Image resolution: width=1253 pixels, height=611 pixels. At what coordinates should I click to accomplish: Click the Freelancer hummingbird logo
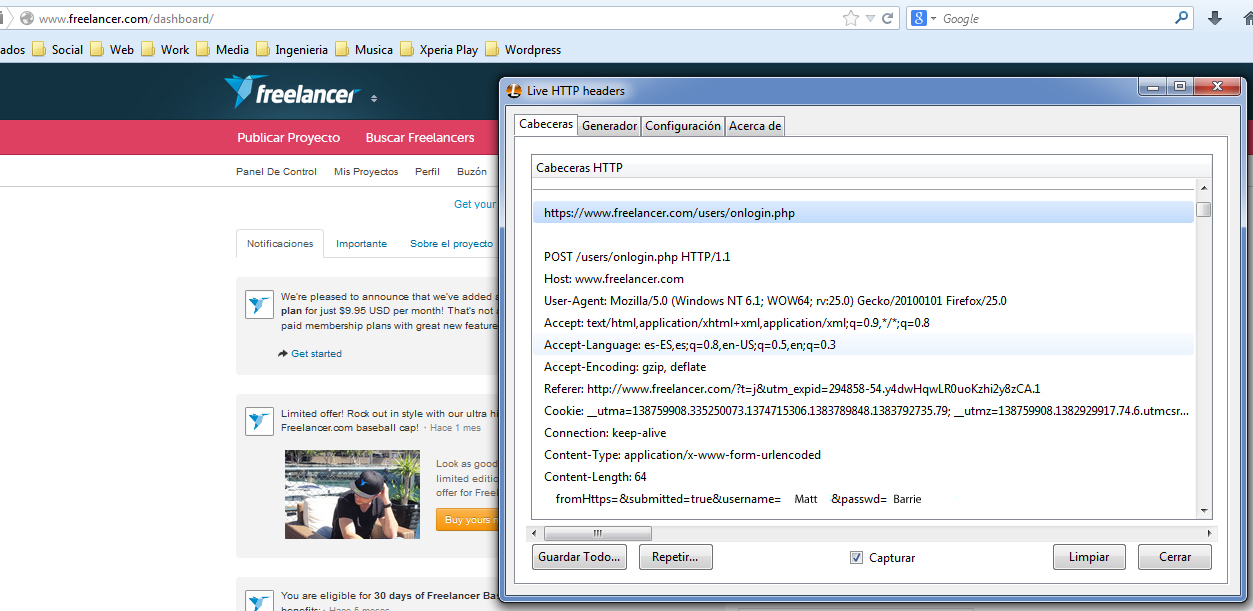click(290, 92)
